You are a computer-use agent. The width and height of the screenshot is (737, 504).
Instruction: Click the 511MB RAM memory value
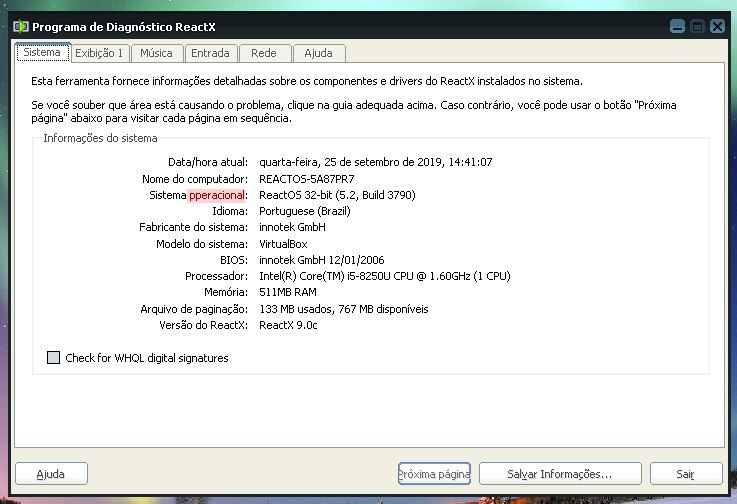point(288,292)
